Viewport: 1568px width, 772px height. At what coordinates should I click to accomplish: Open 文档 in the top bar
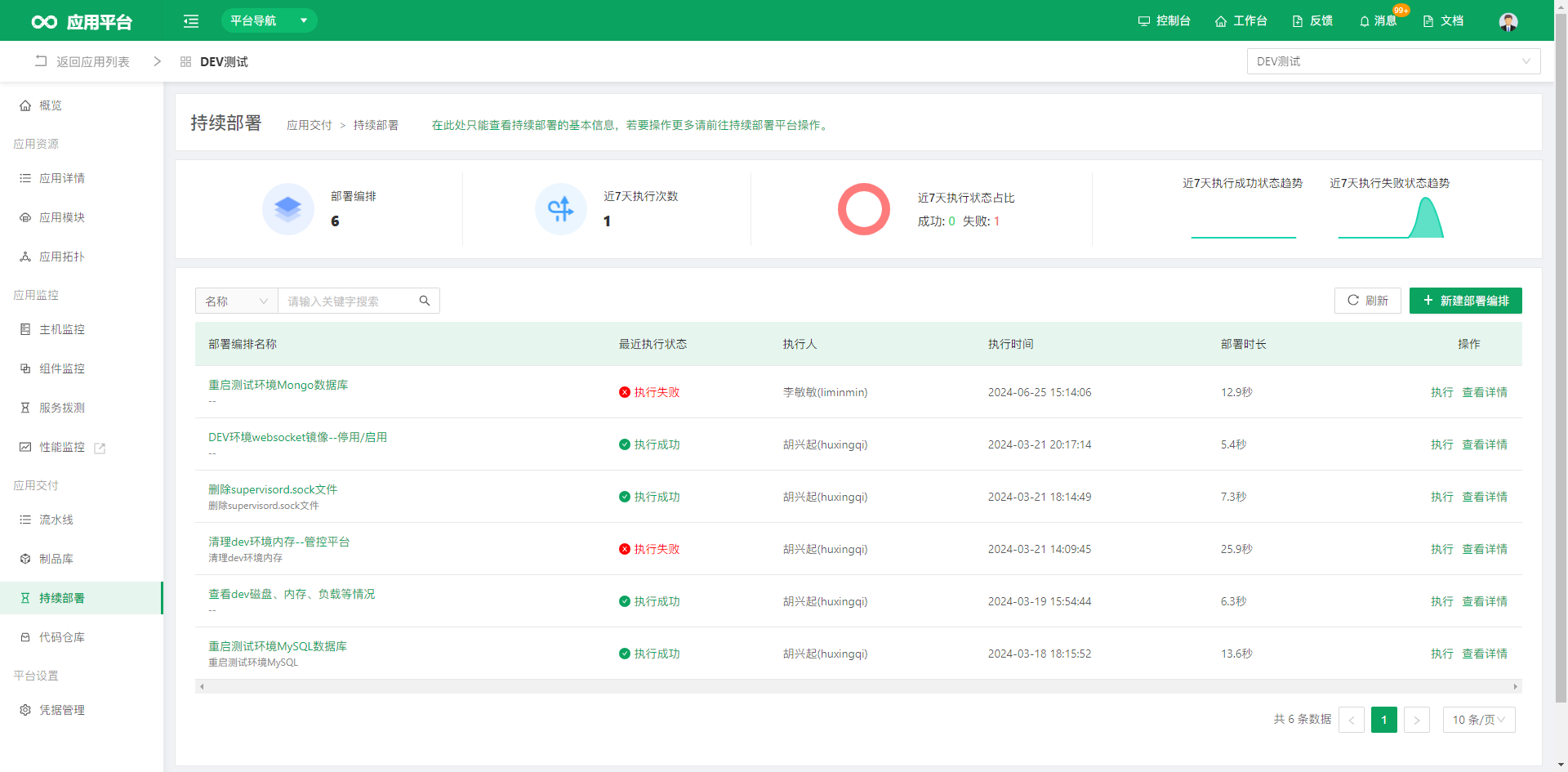(x=1443, y=20)
